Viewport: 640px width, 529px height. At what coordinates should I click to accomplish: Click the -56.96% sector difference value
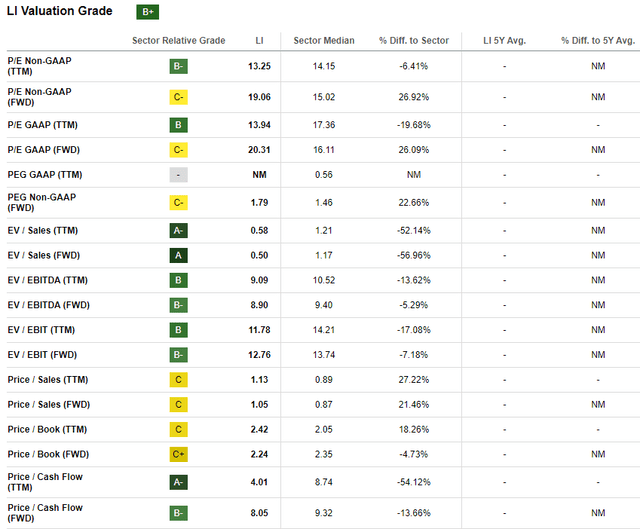413,256
